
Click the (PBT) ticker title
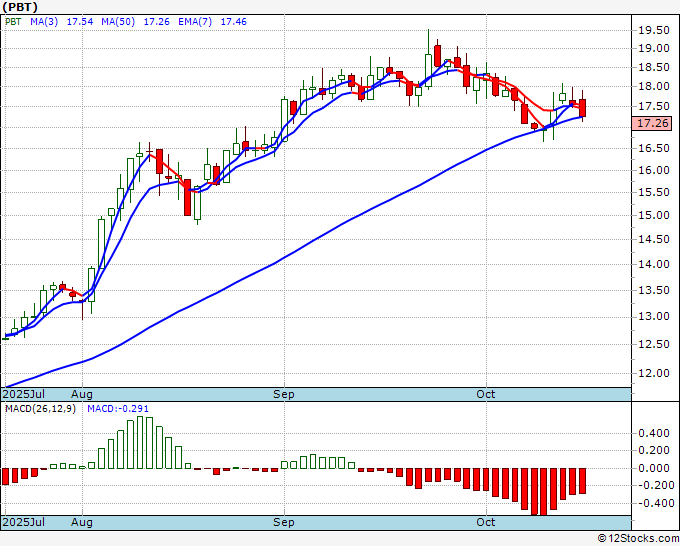tap(20, 7)
